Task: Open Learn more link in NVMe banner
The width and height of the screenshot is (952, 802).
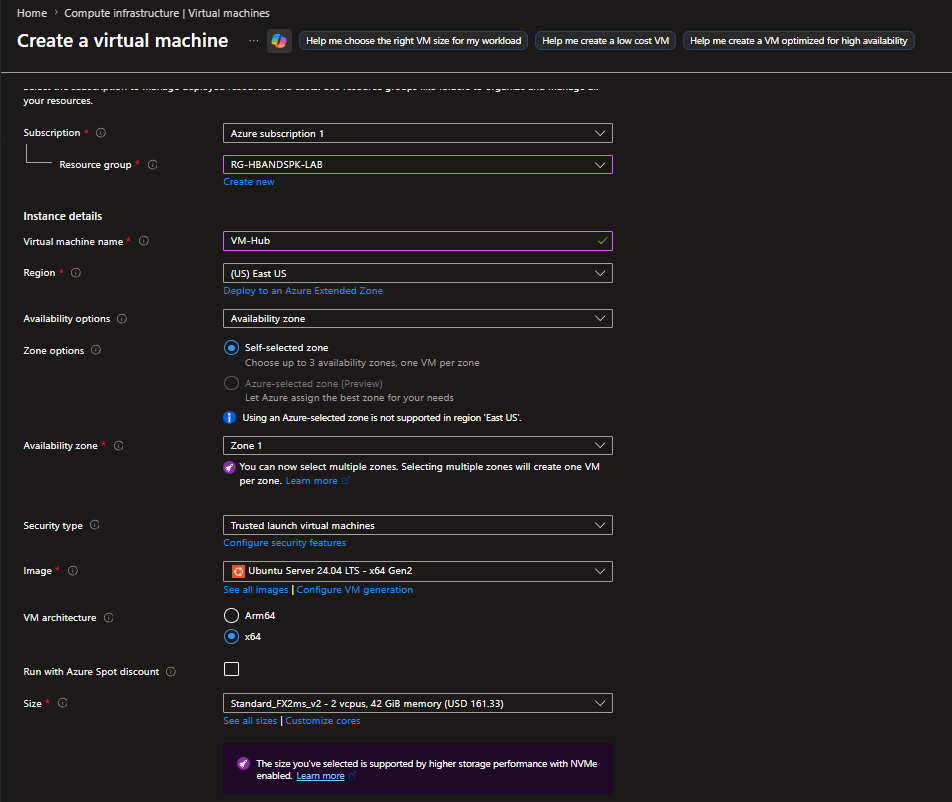Action: (321, 776)
